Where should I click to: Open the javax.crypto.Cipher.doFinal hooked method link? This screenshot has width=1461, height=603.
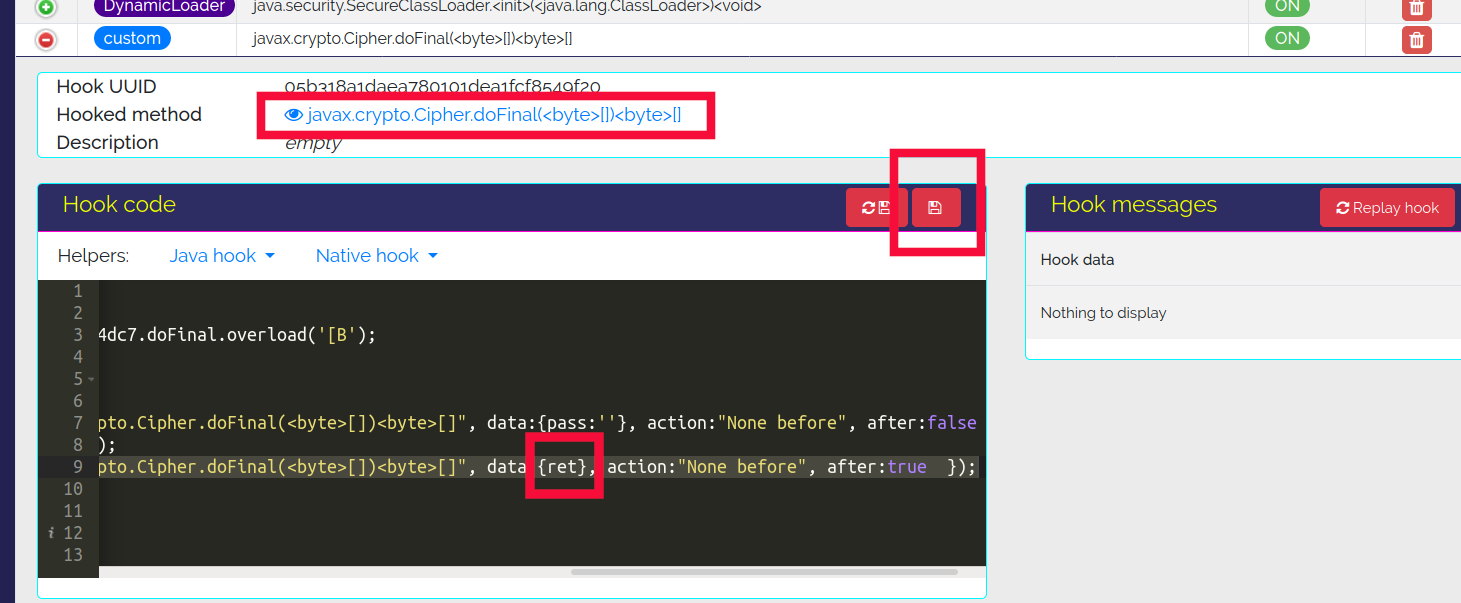coord(494,115)
